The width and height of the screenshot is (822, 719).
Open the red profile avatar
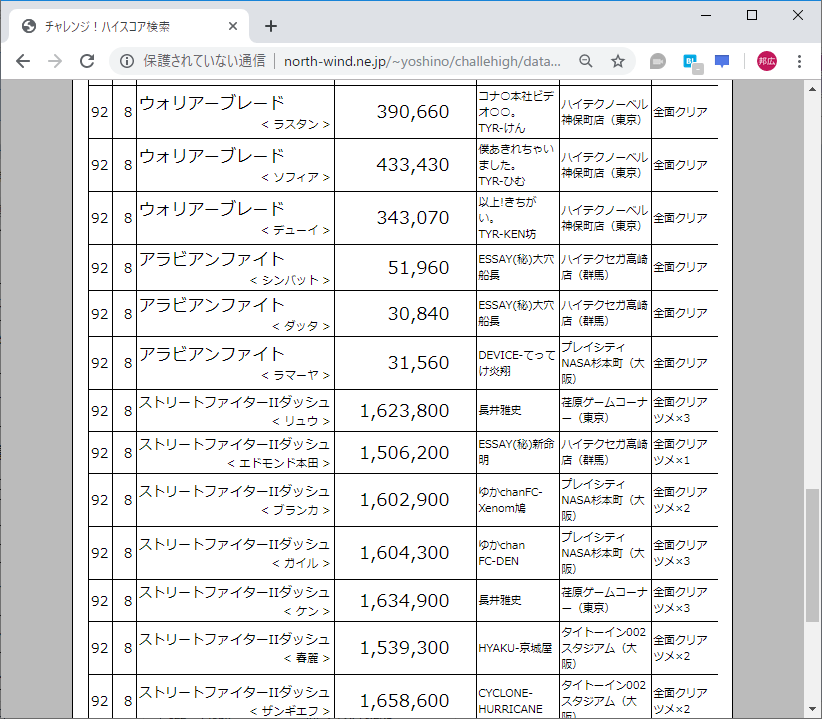point(766,61)
